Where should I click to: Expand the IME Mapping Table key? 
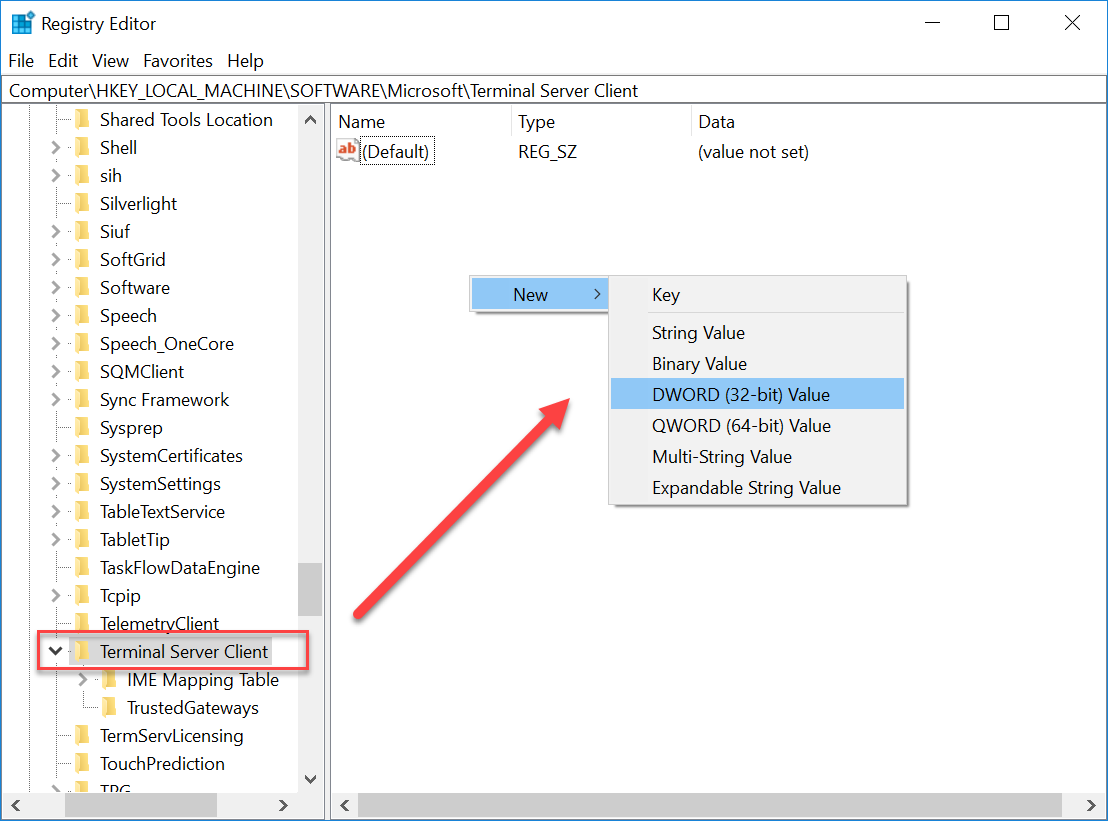(84, 680)
